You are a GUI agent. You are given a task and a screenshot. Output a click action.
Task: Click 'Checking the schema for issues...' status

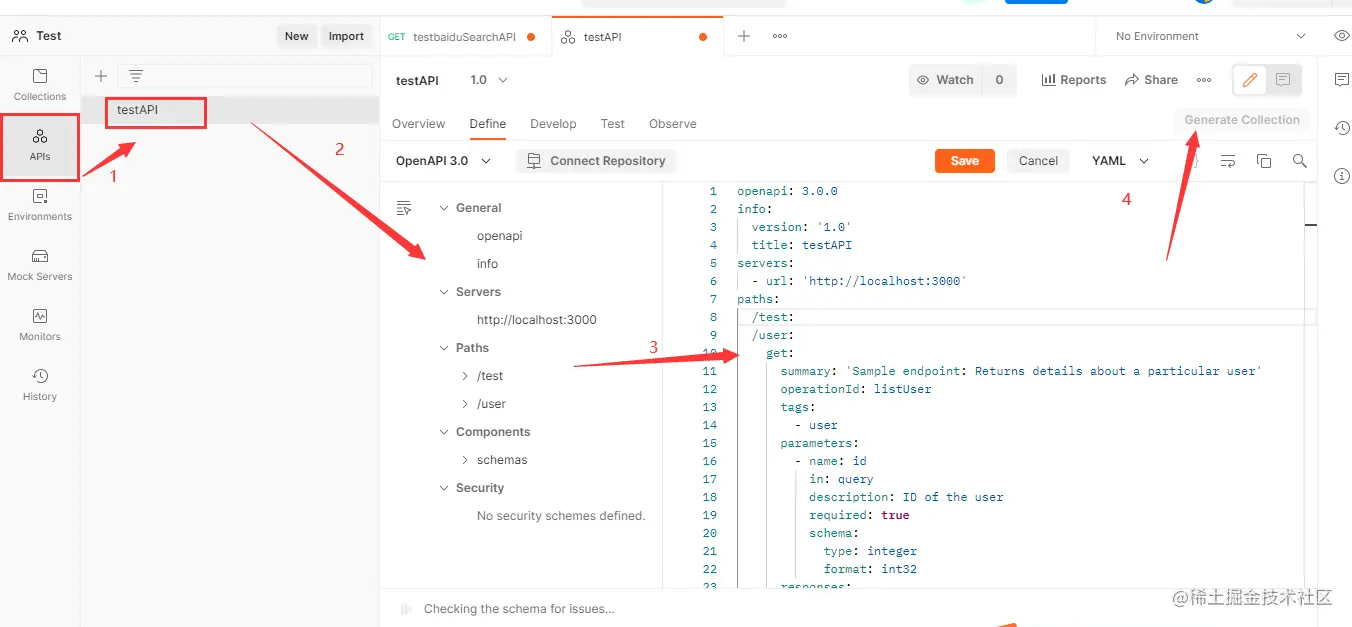pyautogui.click(x=519, y=609)
